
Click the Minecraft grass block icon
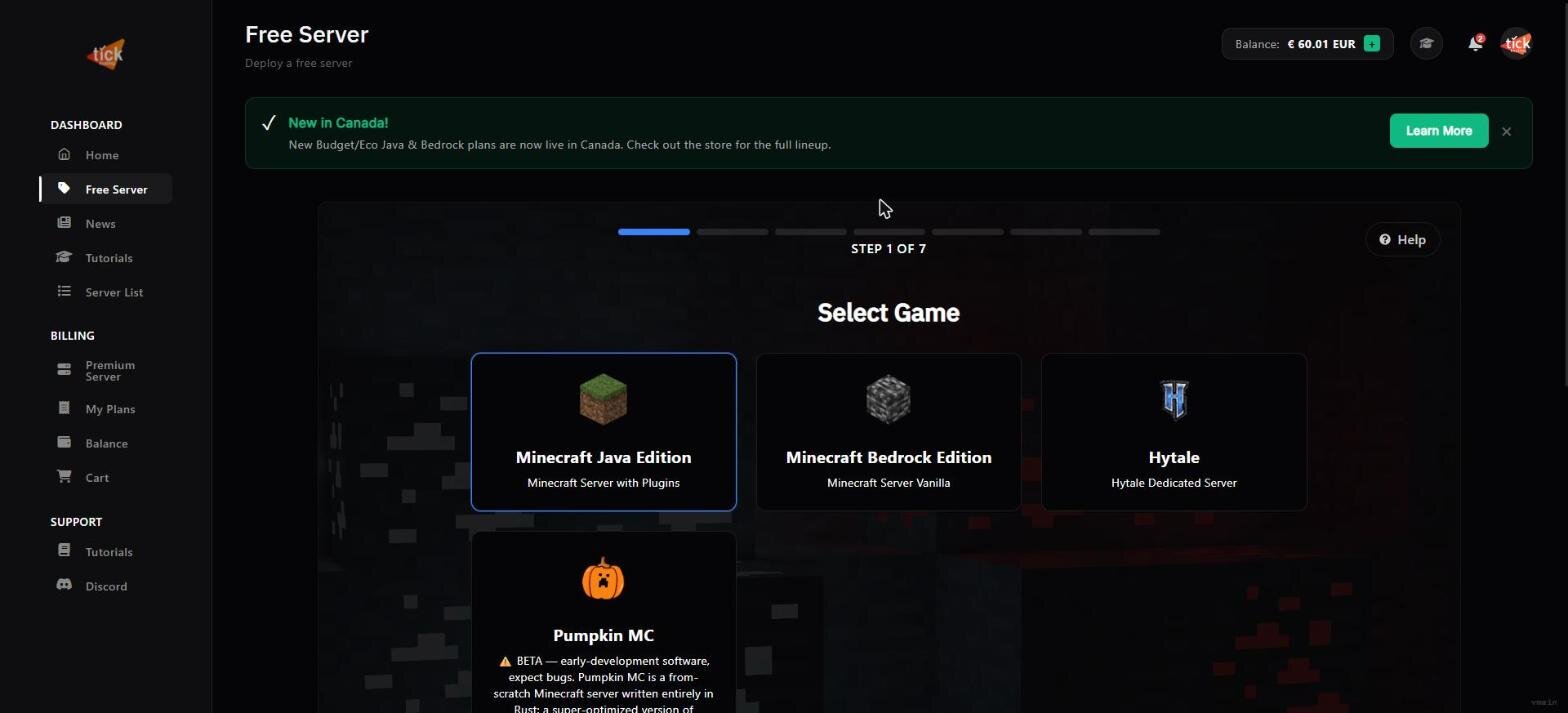603,399
